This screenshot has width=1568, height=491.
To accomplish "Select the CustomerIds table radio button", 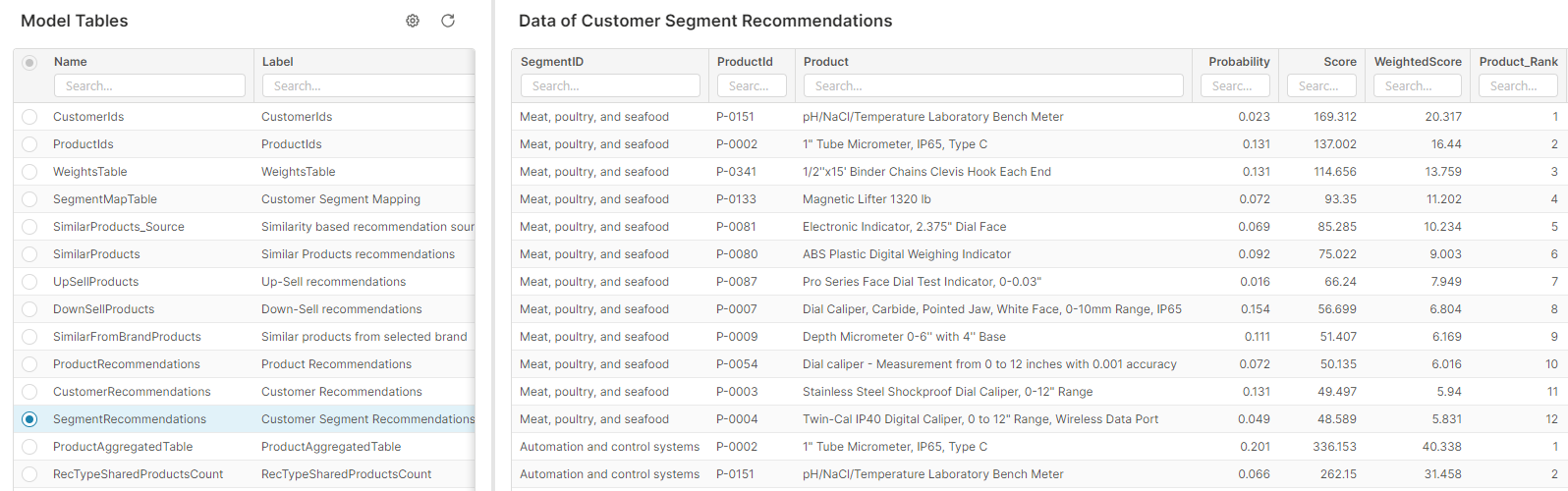I will click(29, 117).
